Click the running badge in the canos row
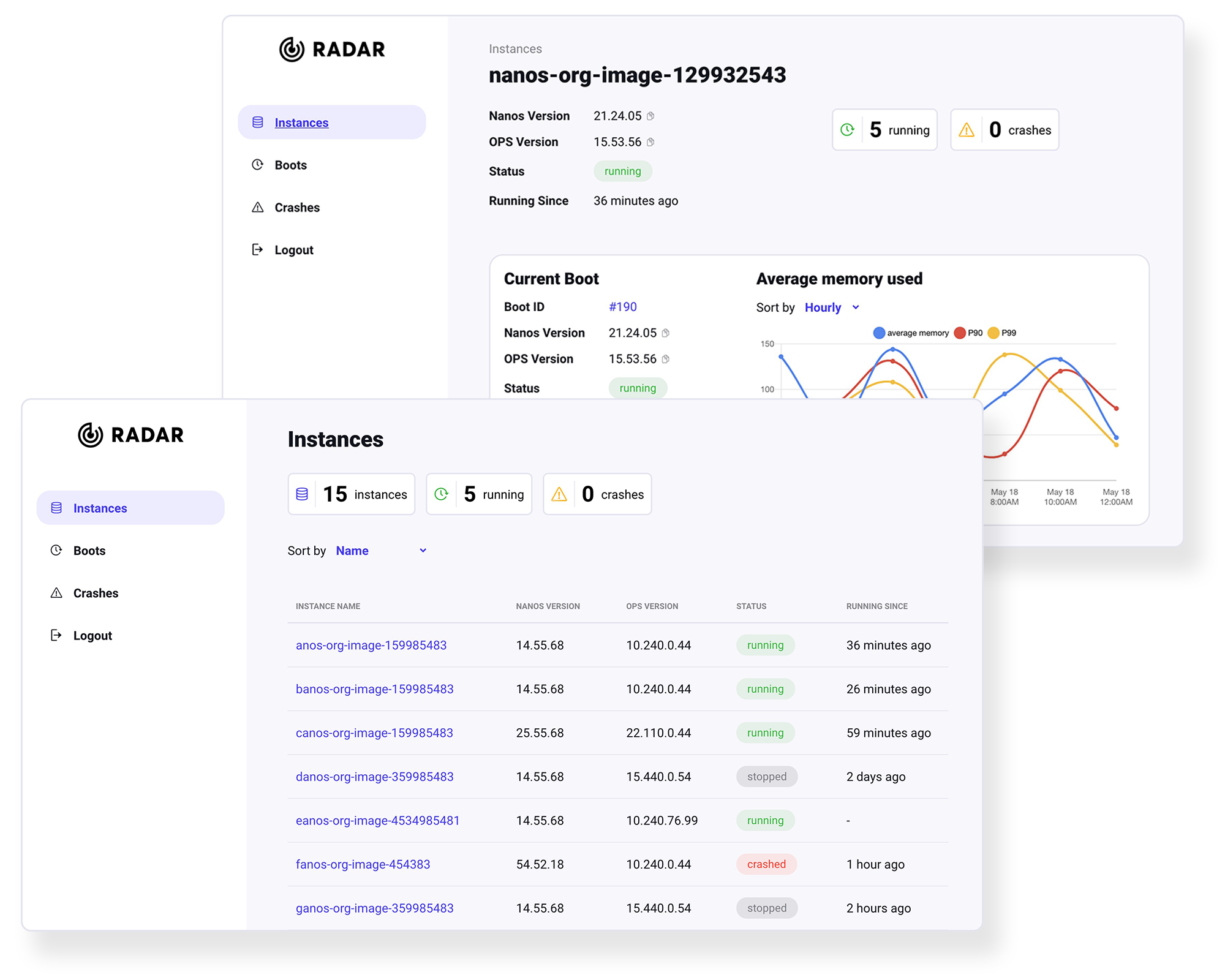Viewport: 1225px width, 980px height. click(765, 733)
